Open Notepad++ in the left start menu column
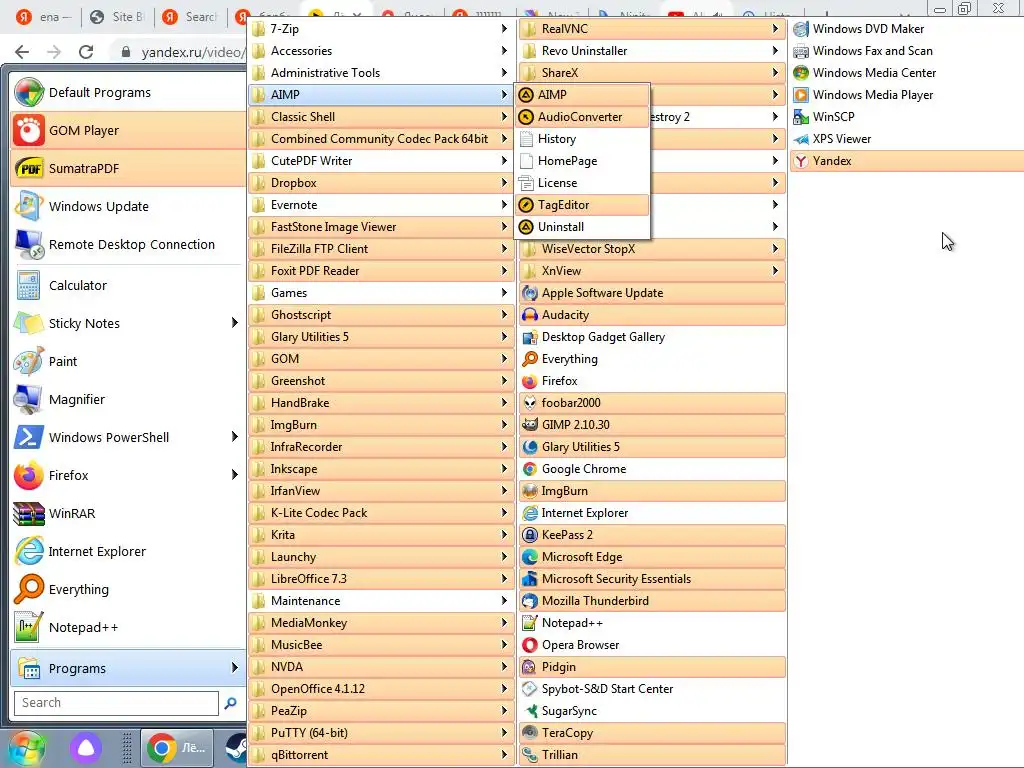Image resolution: width=1024 pixels, height=768 pixels. [128, 627]
